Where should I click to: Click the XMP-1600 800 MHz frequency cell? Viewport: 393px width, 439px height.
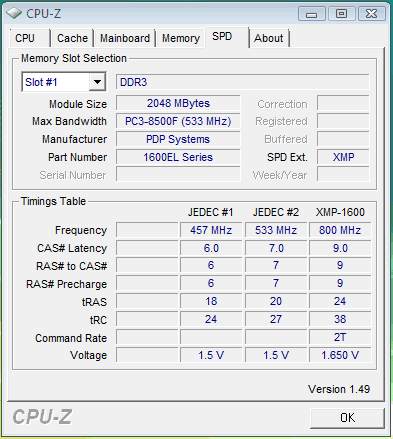click(x=340, y=230)
